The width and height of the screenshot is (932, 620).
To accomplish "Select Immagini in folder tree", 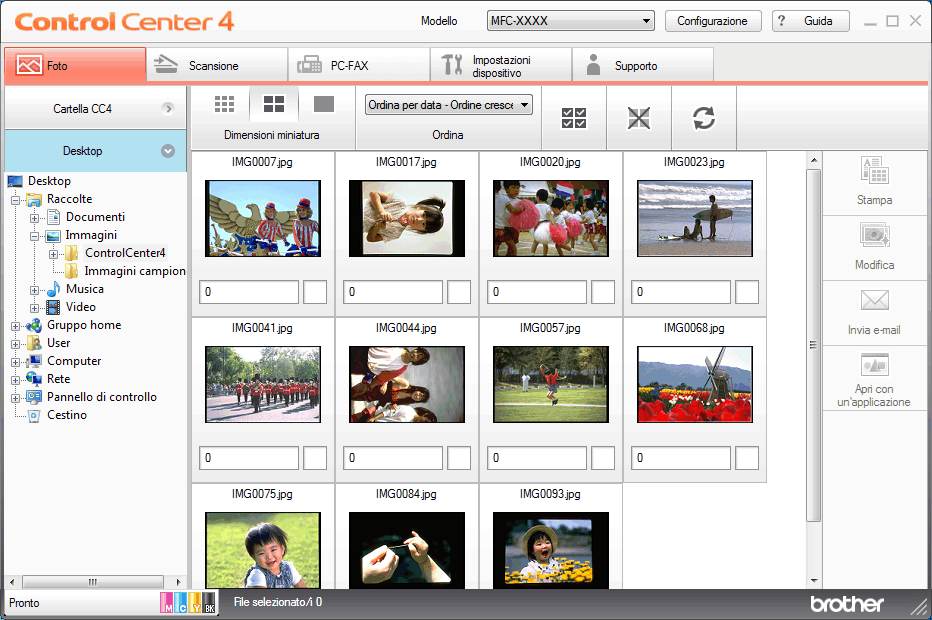I will tap(91, 235).
